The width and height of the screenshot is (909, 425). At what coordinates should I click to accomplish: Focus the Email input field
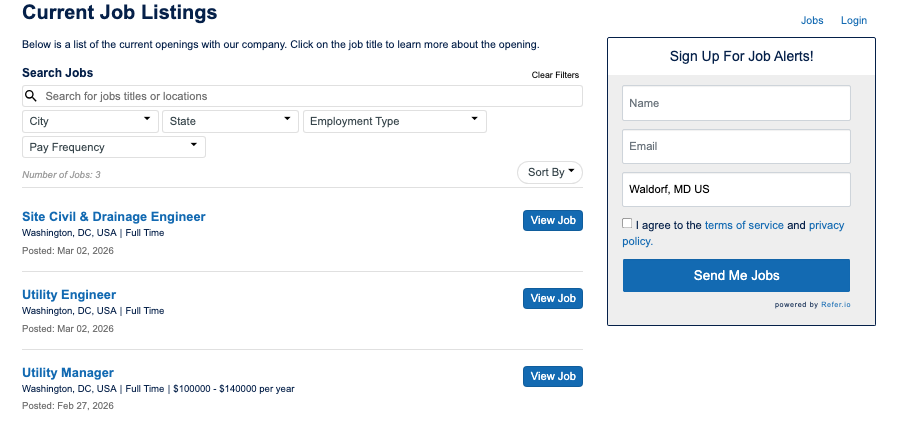point(736,146)
